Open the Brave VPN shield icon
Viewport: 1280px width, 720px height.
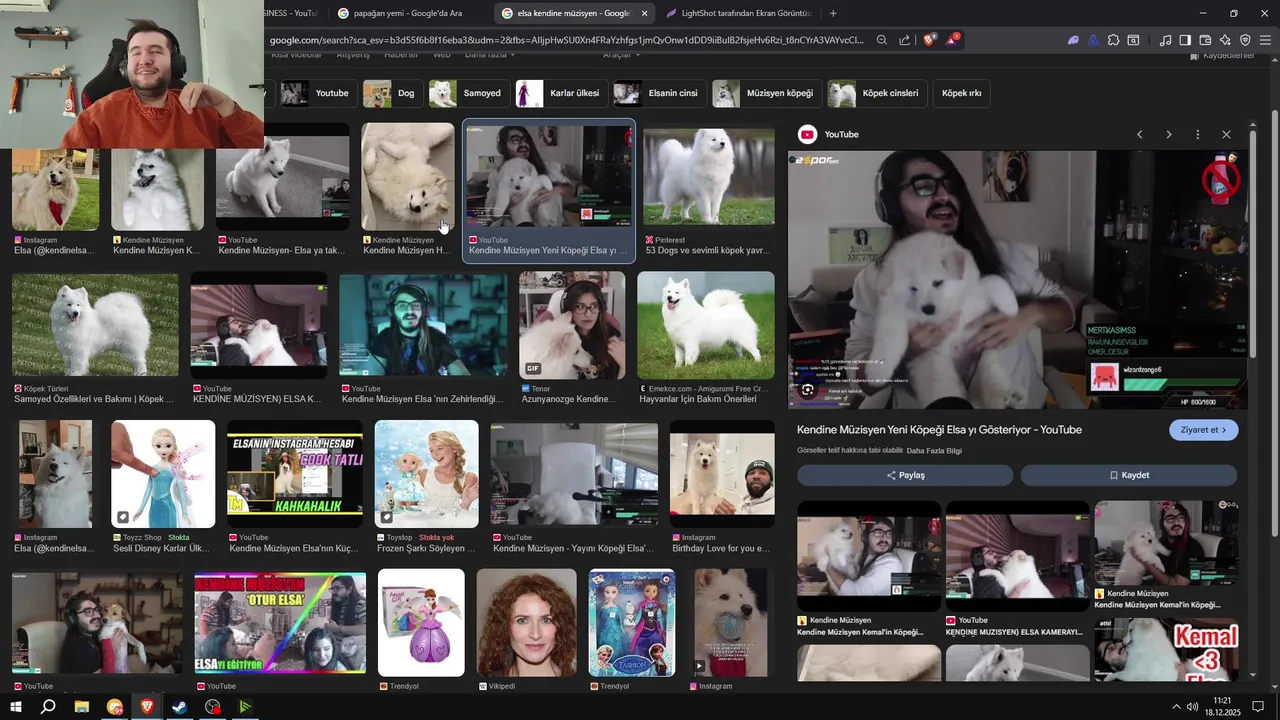(1245, 40)
